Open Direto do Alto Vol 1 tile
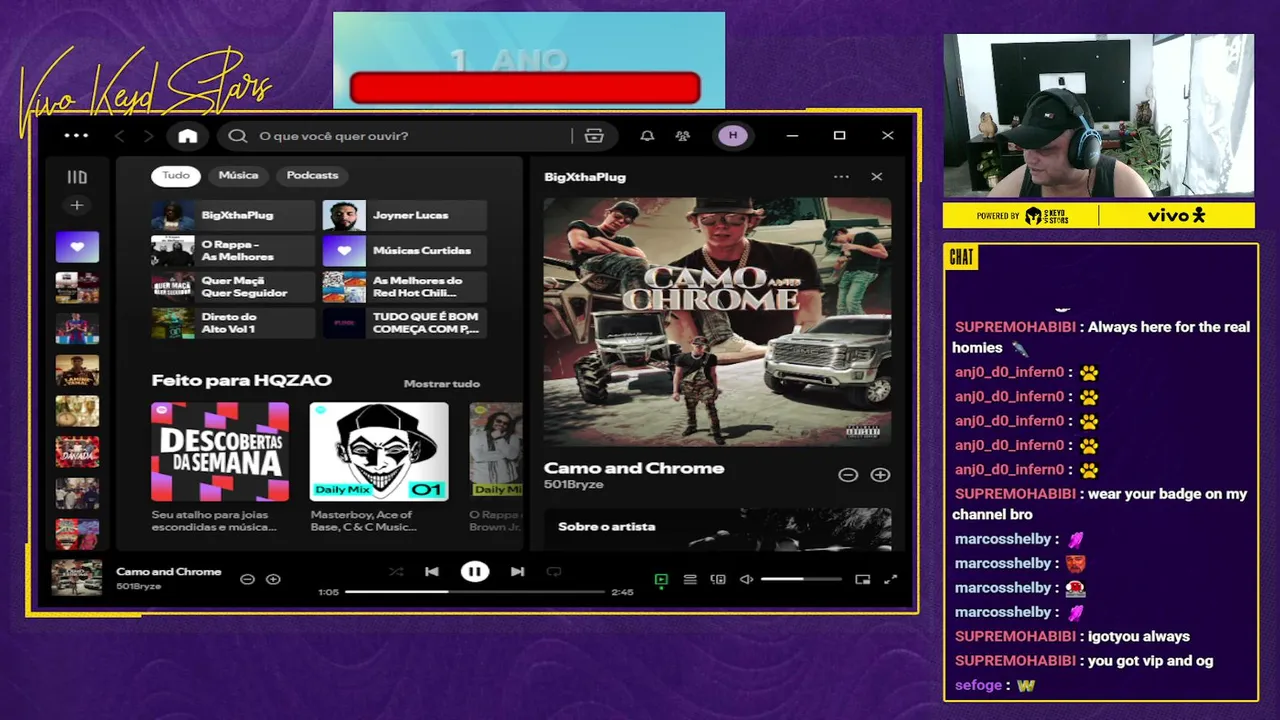The height and width of the screenshot is (720, 1280). 232,323
